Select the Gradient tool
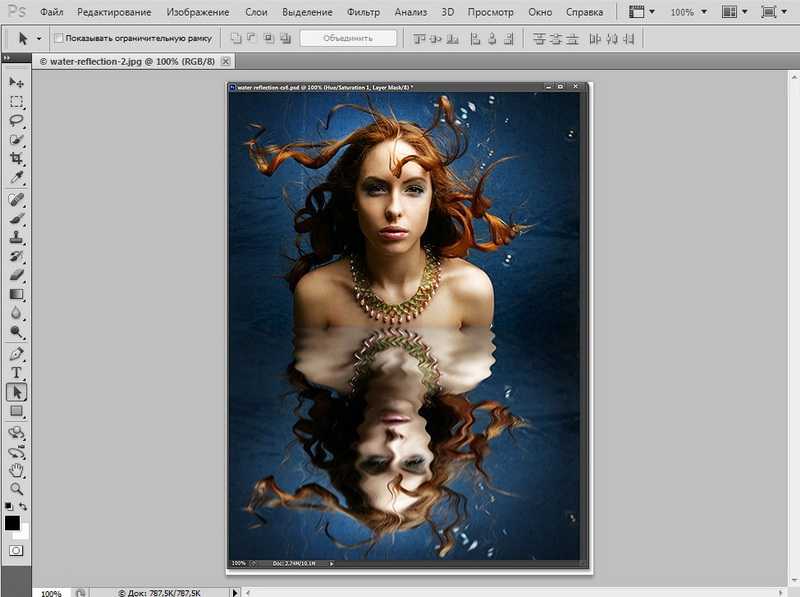800x597 pixels. click(16, 294)
